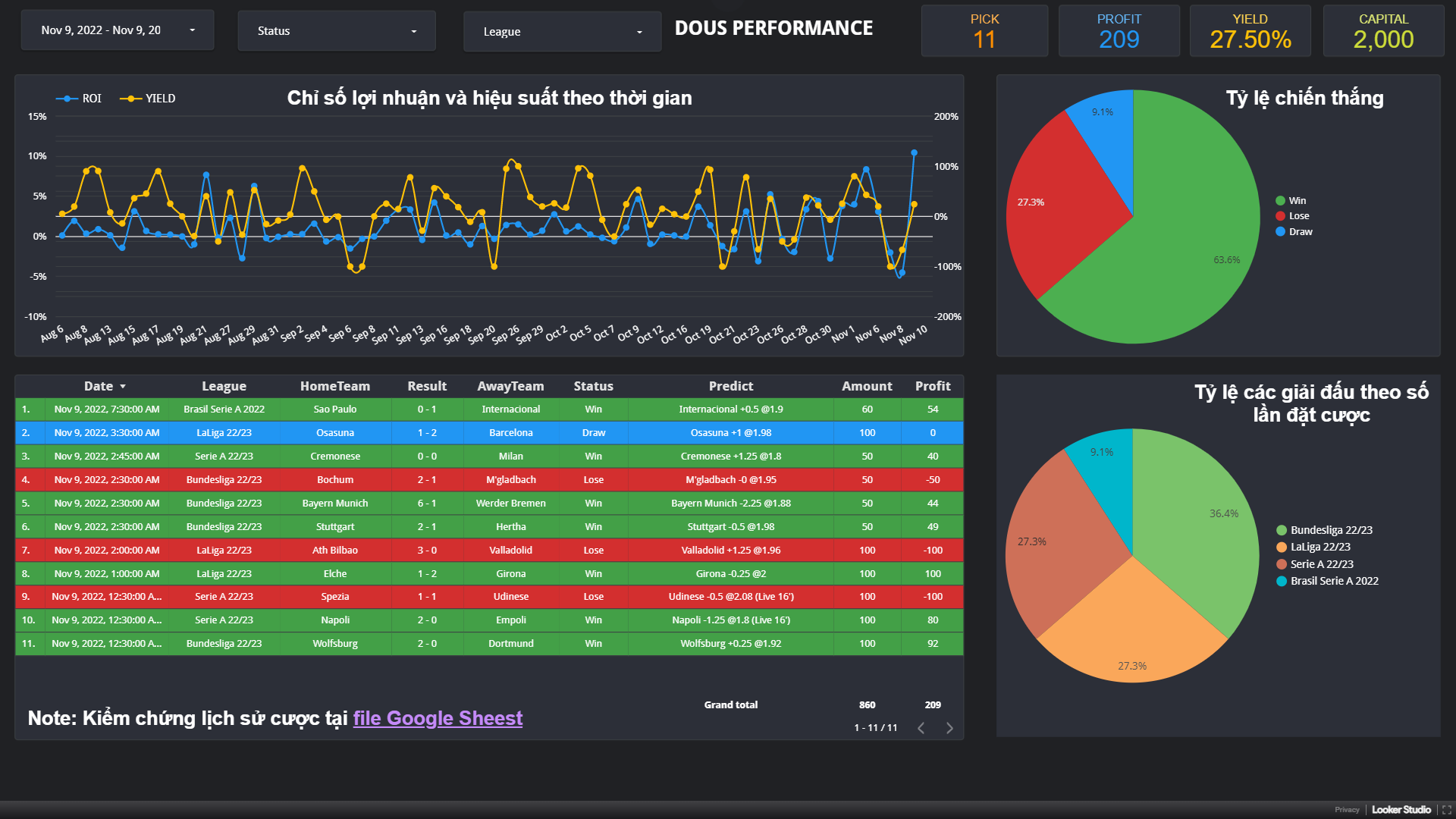Click the Date column sort arrow
The width and height of the screenshot is (1456, 819).
coord(123,387)
